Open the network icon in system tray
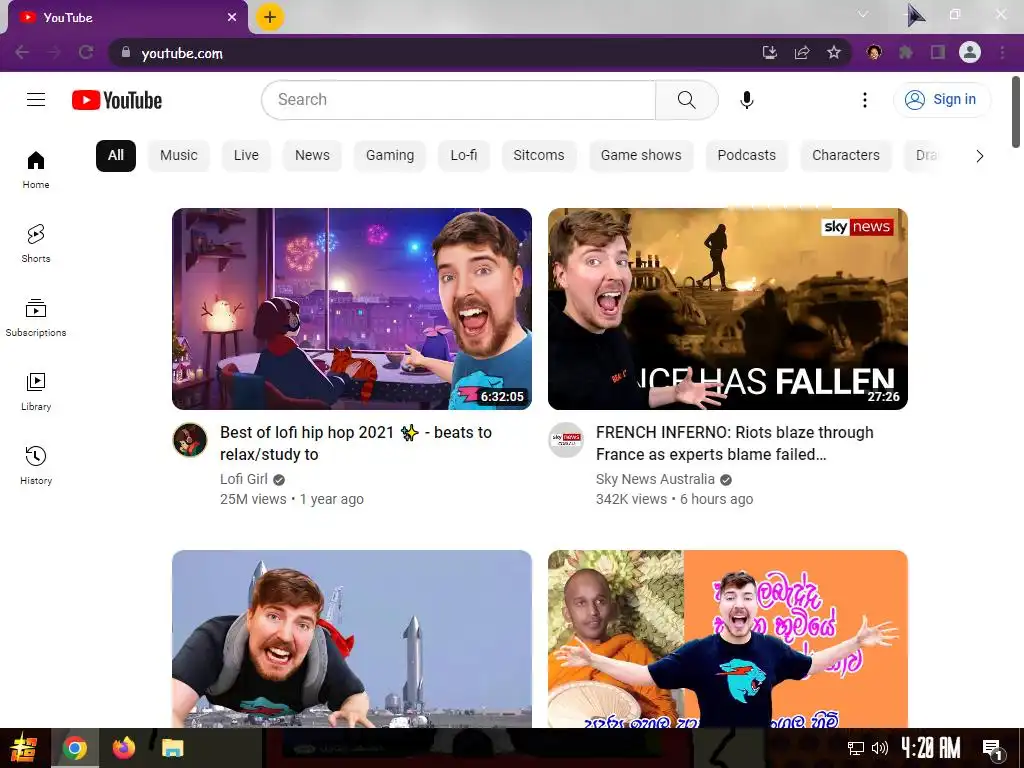This screenshot has width=1024, height=768. 856,748
